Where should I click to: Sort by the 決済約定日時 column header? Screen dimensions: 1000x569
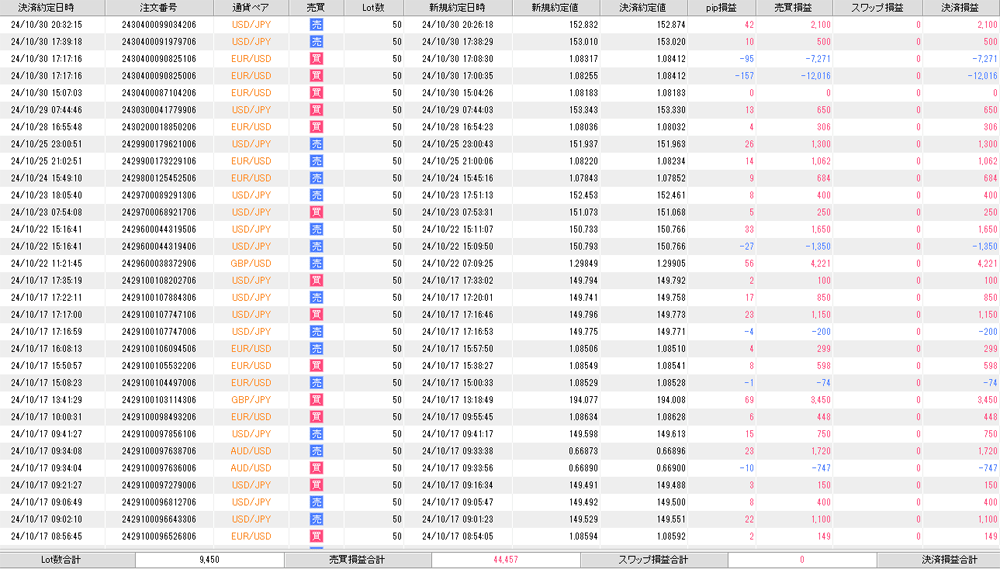52,8
